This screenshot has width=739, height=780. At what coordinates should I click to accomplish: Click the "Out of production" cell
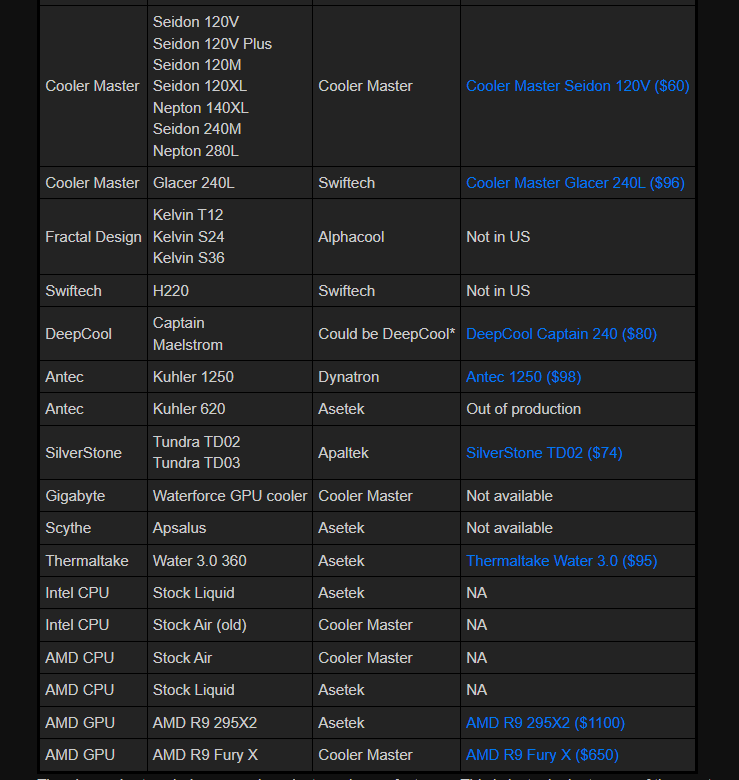523,409
